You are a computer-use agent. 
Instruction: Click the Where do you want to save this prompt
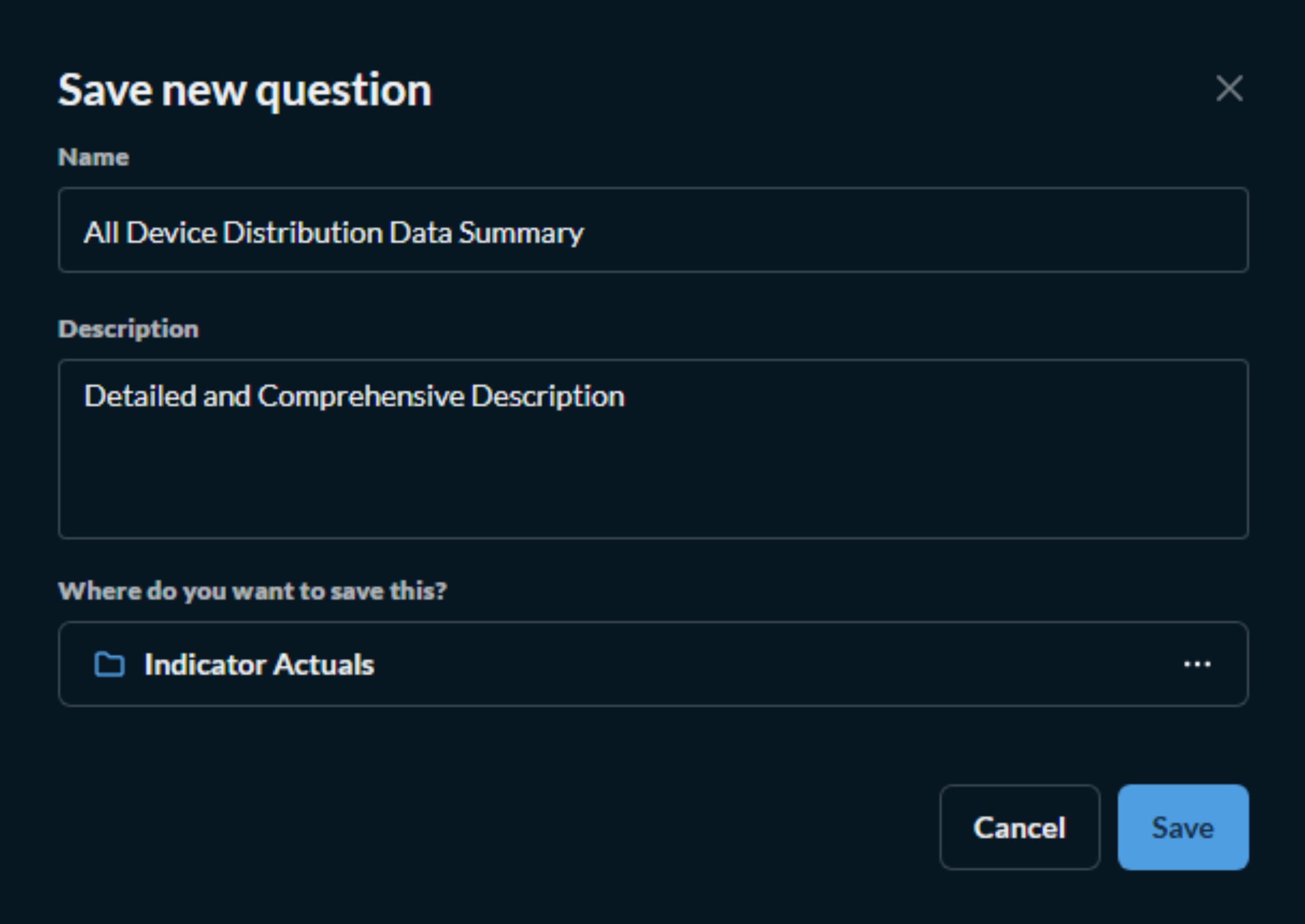(253, 591)
